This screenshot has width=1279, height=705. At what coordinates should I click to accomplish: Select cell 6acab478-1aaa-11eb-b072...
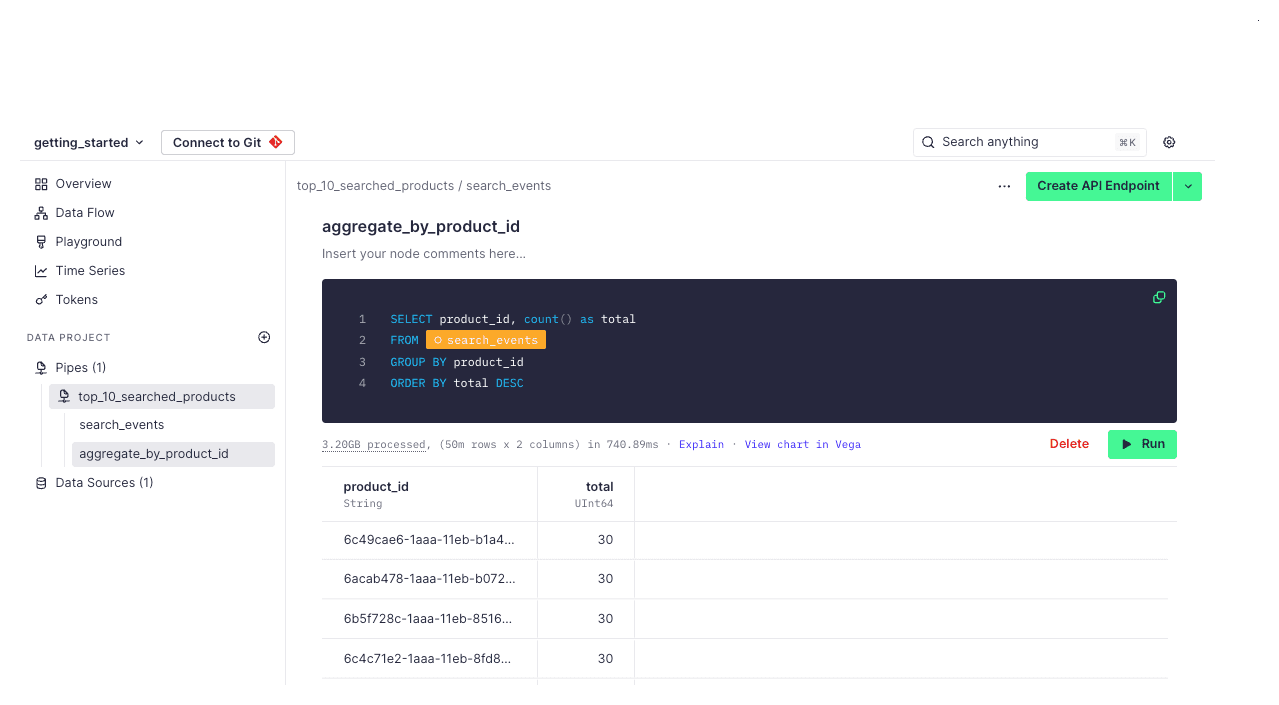(429, 579)
